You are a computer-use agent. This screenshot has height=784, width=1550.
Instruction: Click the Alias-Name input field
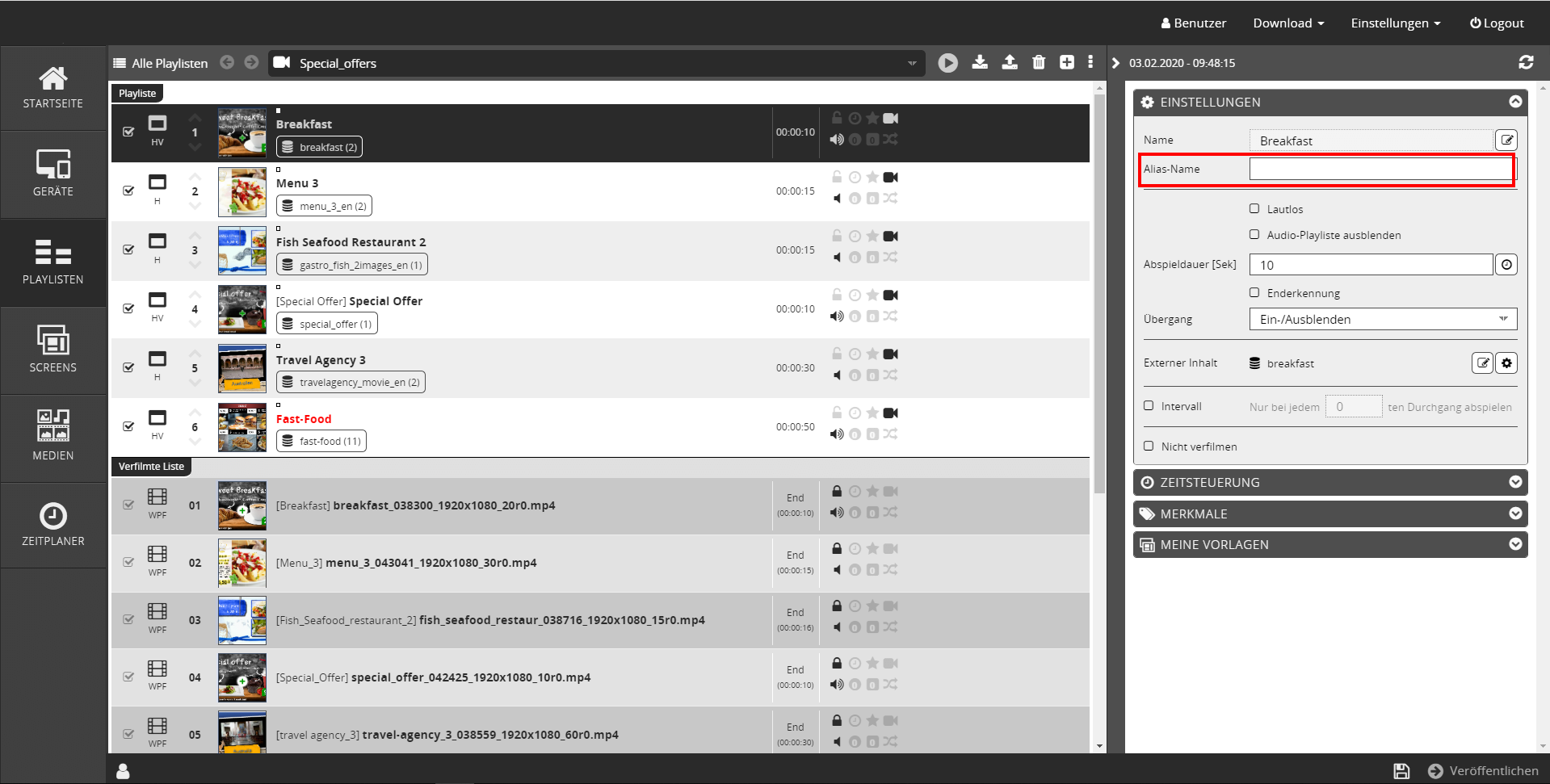(1380, 169)
